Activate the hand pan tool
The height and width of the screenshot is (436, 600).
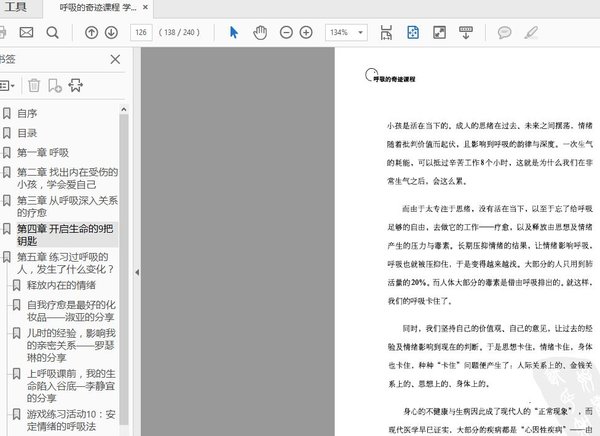click(260, 33)
